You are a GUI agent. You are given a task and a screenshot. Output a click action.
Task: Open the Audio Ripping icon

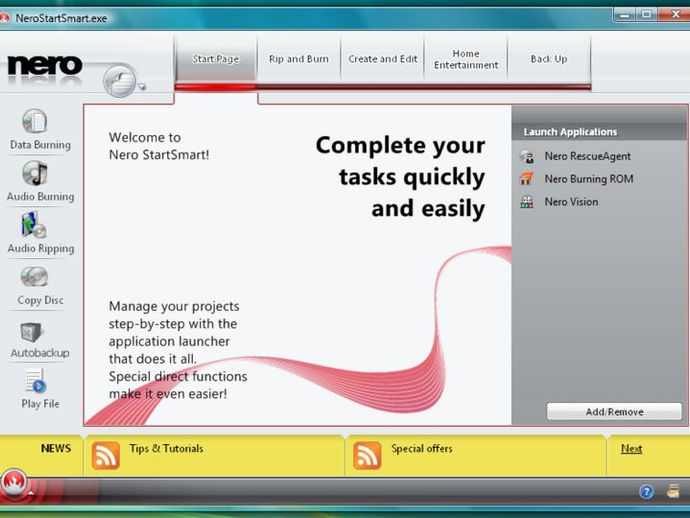(33, 225)
